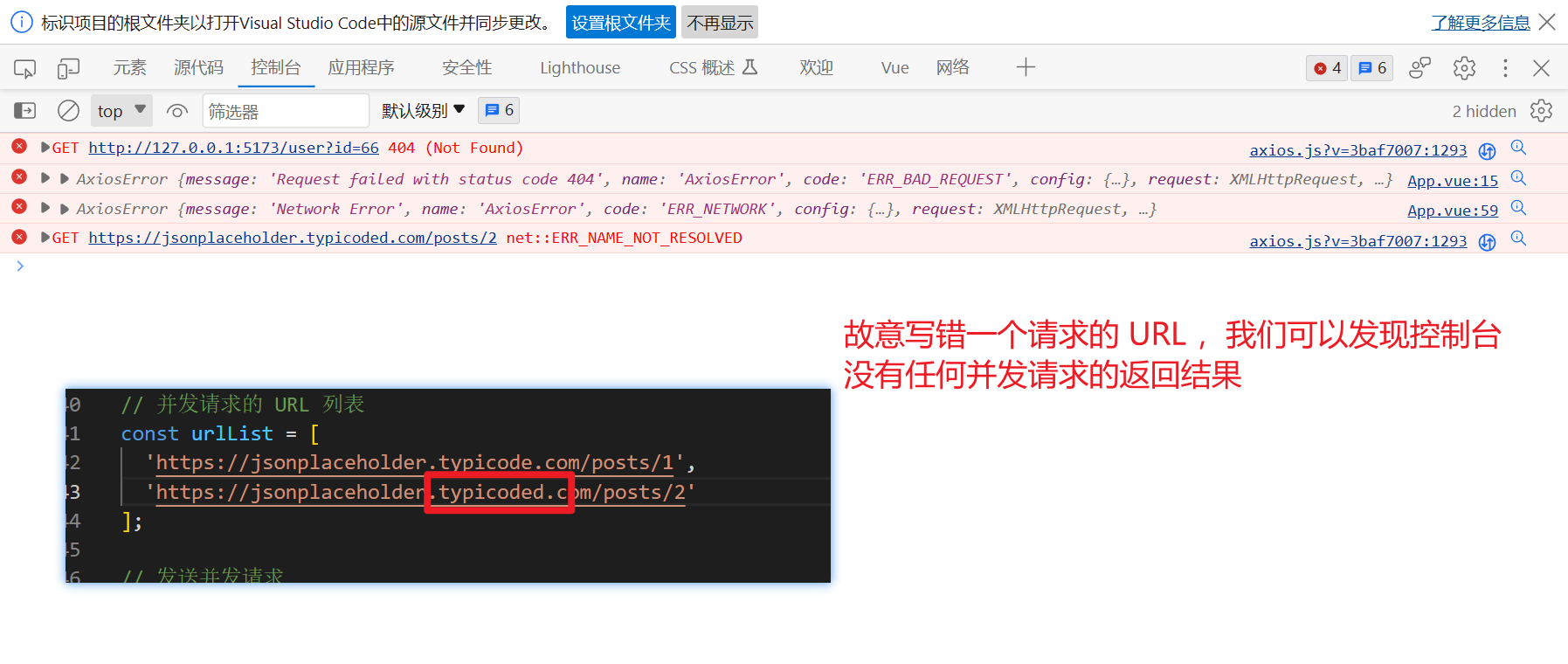Open the Lighthouse tab

click(x=580, y=68)
